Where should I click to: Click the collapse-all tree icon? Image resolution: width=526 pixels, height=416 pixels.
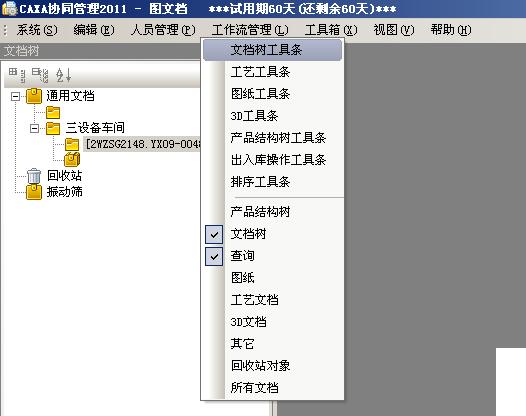pyautogui.click(x=40, y=74)
